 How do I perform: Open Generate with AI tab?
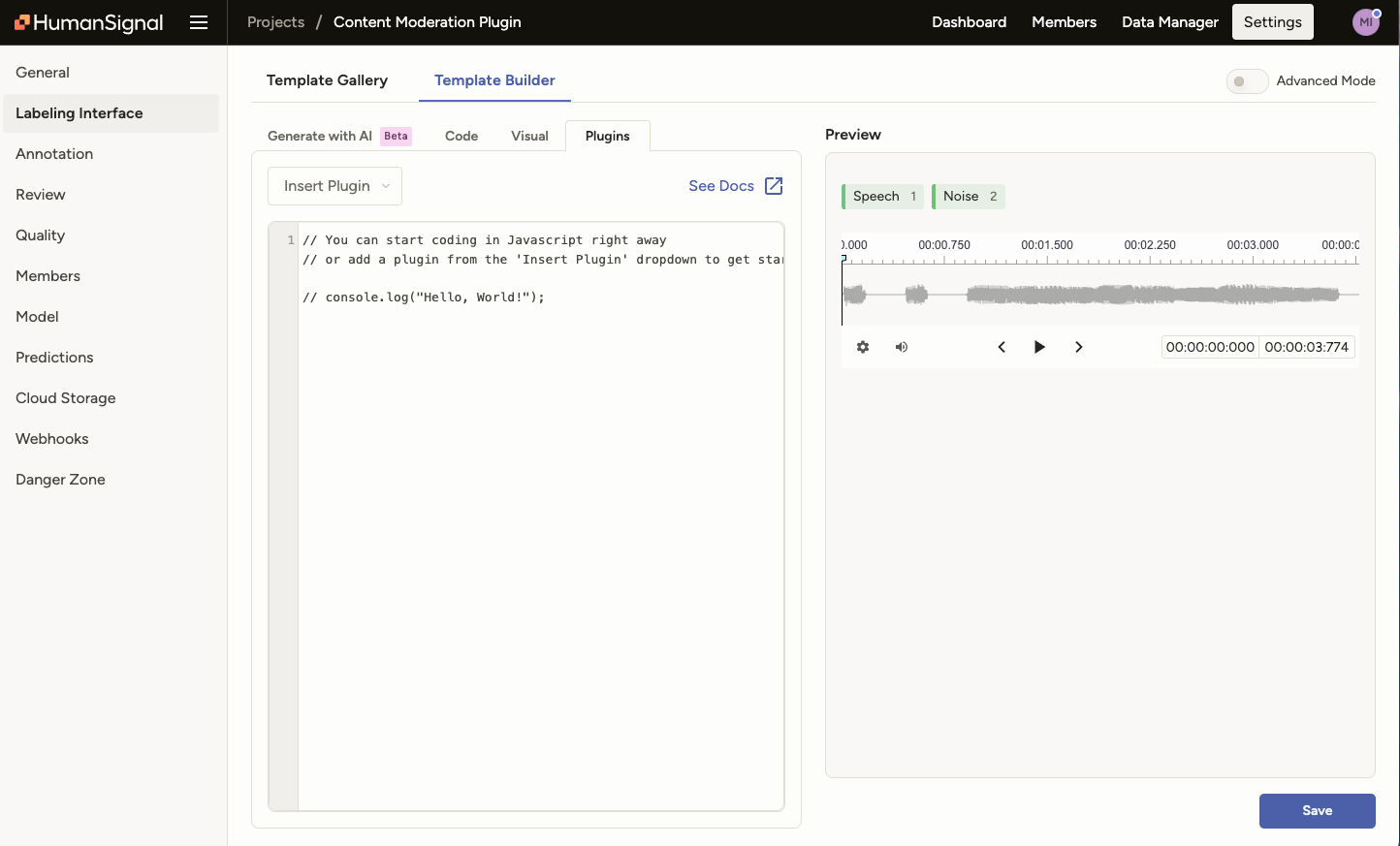point(339,136)
